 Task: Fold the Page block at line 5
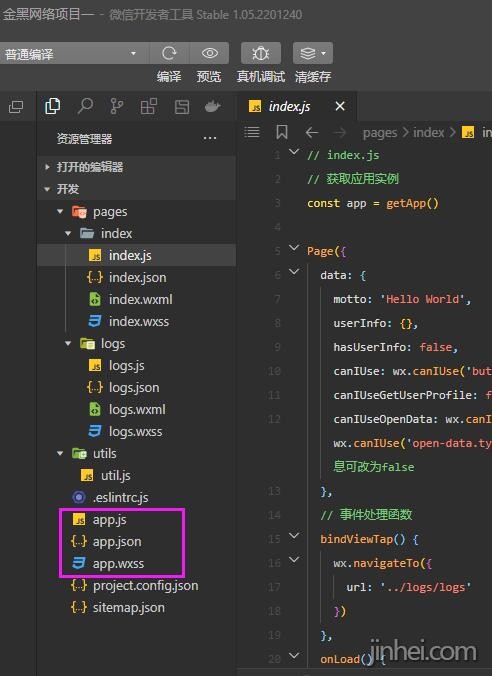click(294, 248)
